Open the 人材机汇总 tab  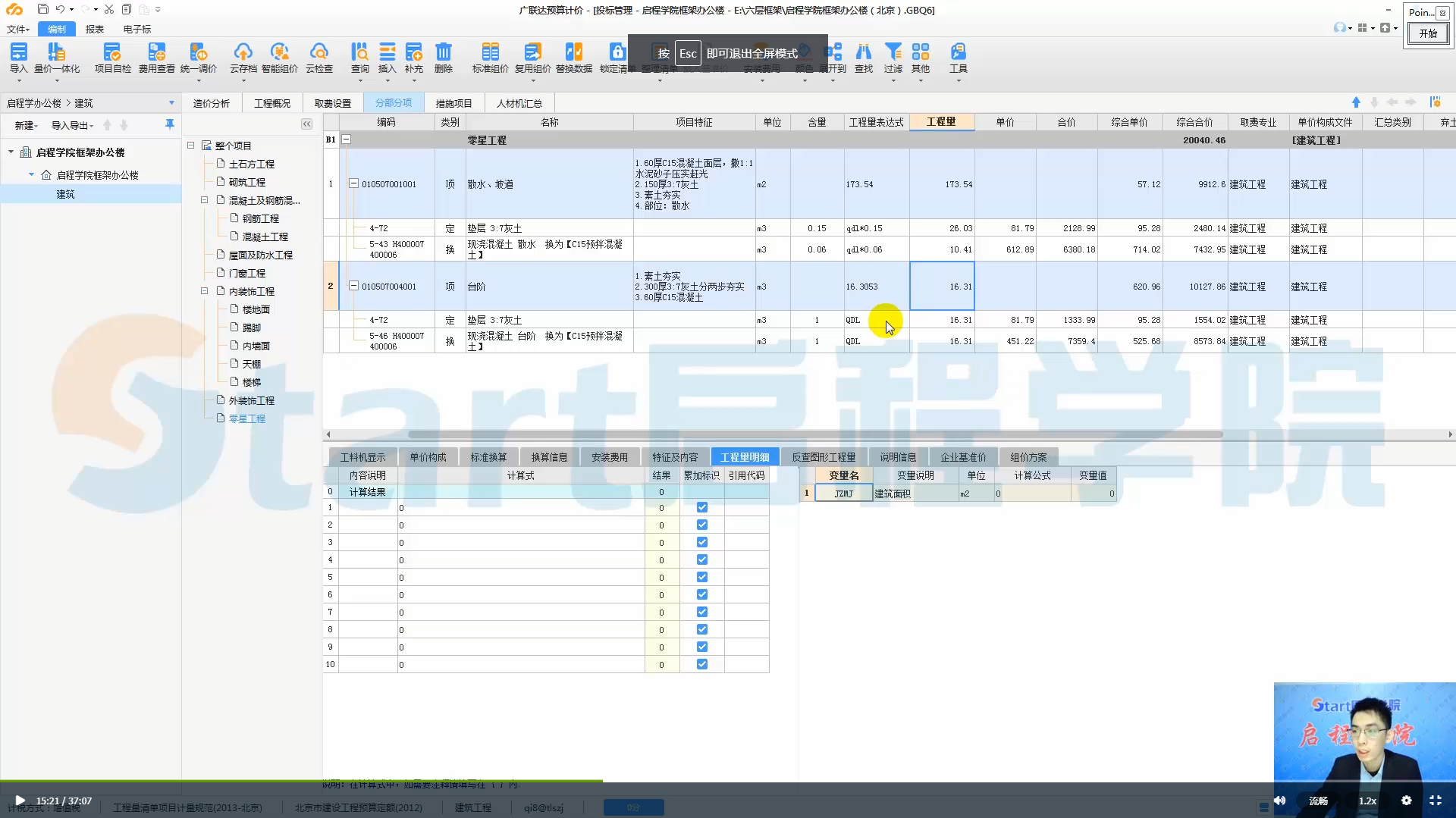(519, 103)
